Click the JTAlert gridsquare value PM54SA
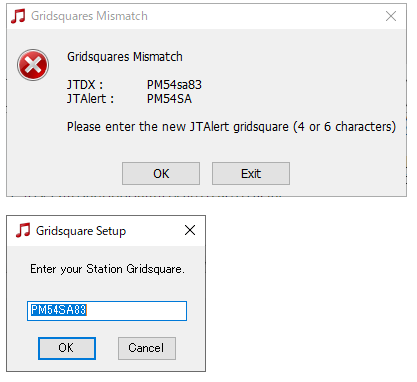The height and width of the screenshot is (382, 417). (x=169, y=99)
